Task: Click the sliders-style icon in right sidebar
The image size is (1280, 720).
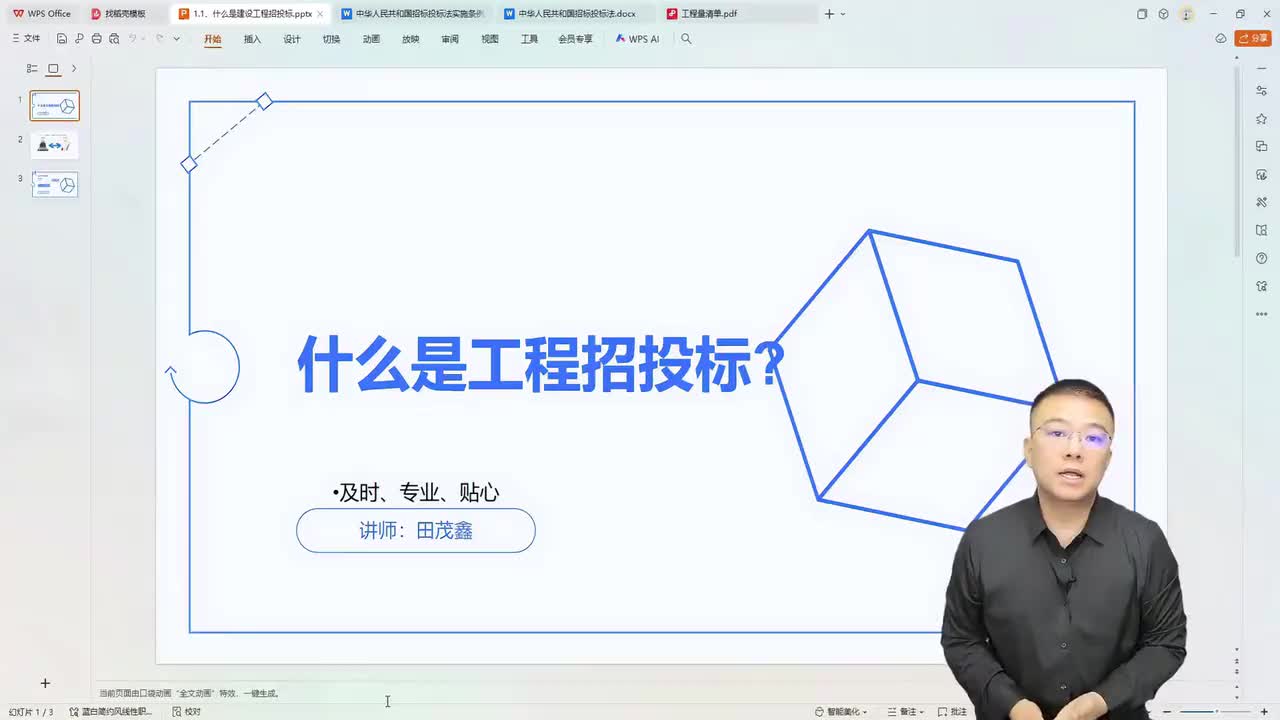Action: [1262, 91]
